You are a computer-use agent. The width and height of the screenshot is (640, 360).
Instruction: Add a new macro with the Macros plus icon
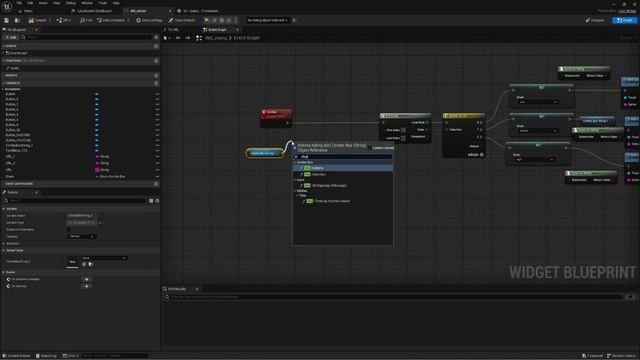tap(156, 76)
